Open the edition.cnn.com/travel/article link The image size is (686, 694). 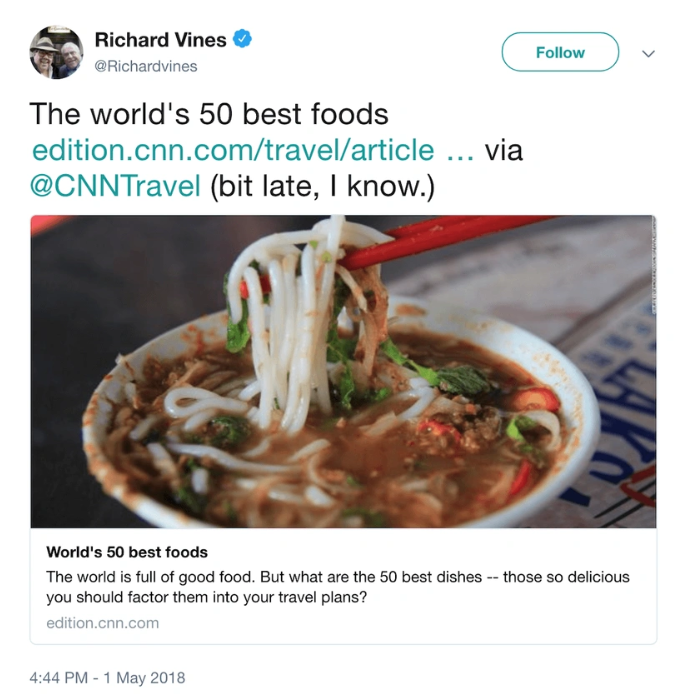(x=233, y=150)
